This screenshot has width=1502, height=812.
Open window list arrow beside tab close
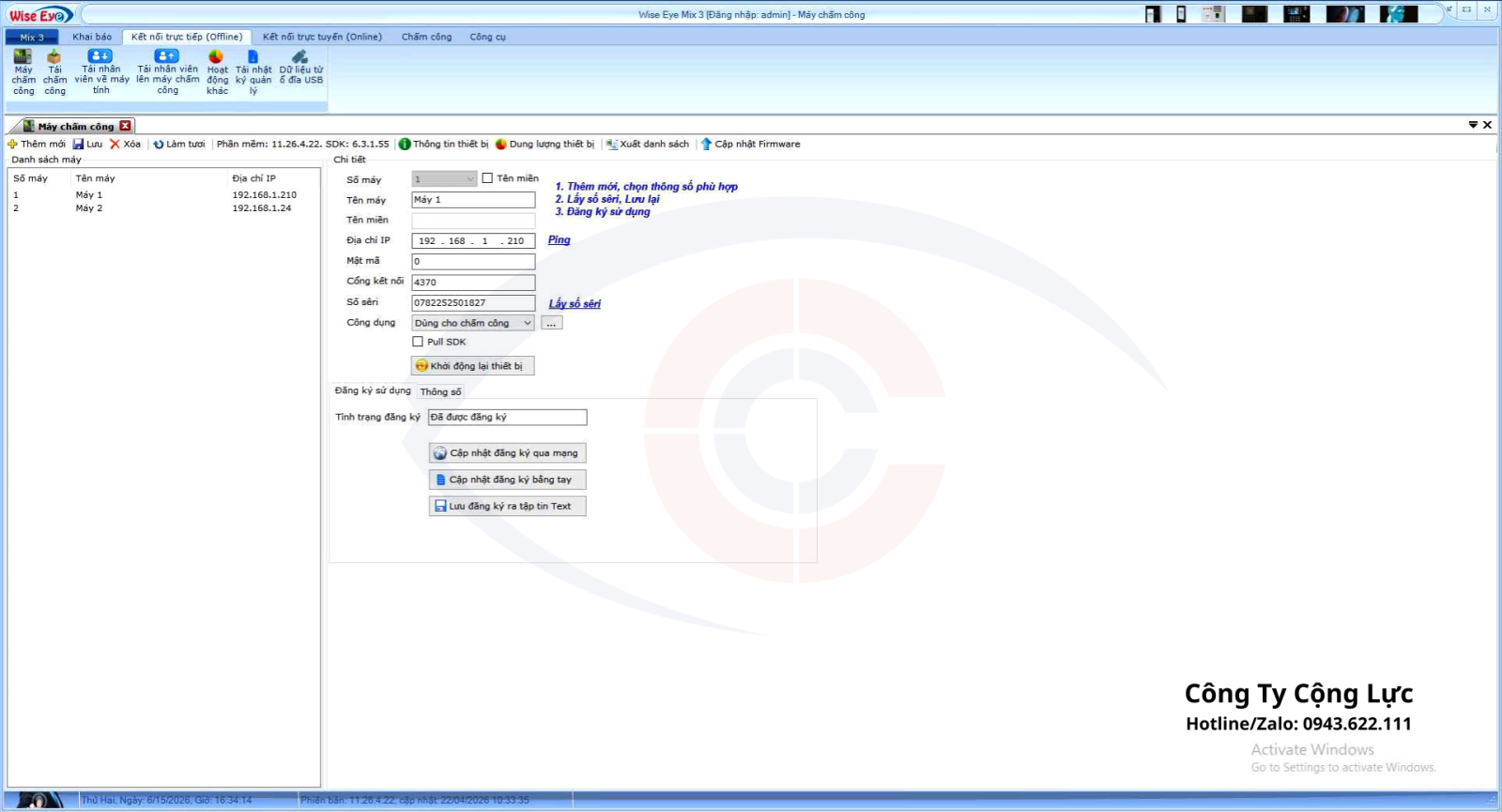[x=1473, y=125]
